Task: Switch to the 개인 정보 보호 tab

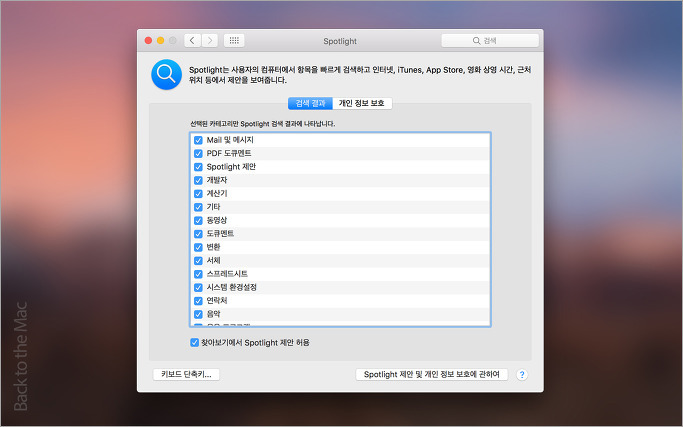Action: [x=362, y=103]
